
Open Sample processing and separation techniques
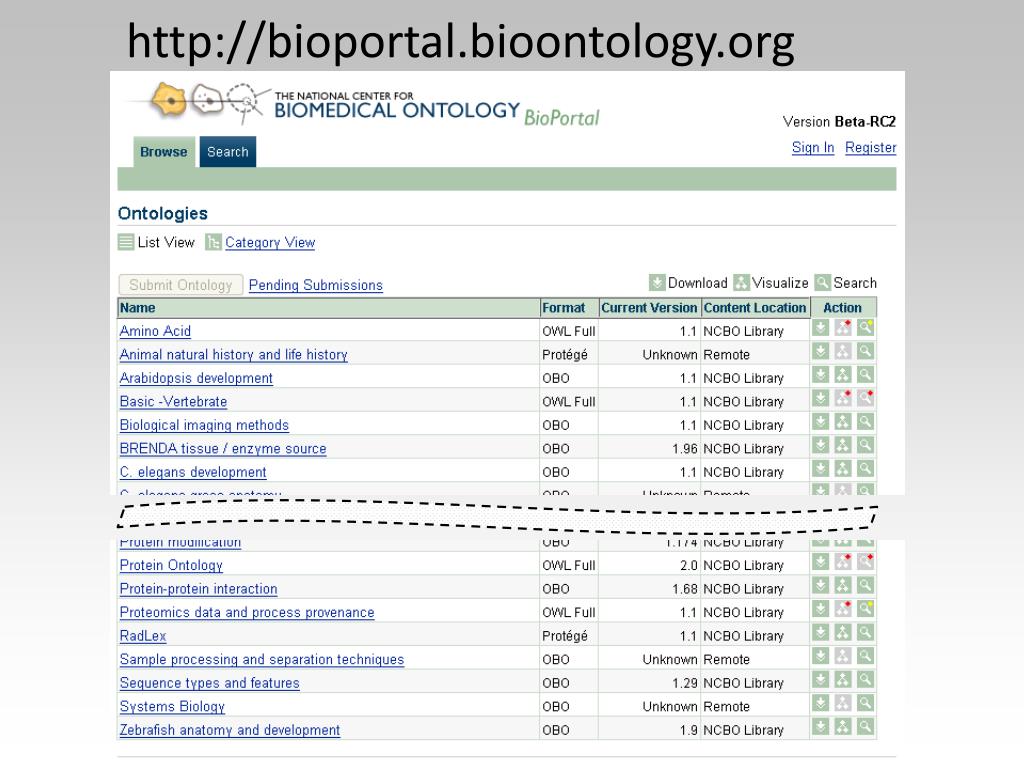262,660
